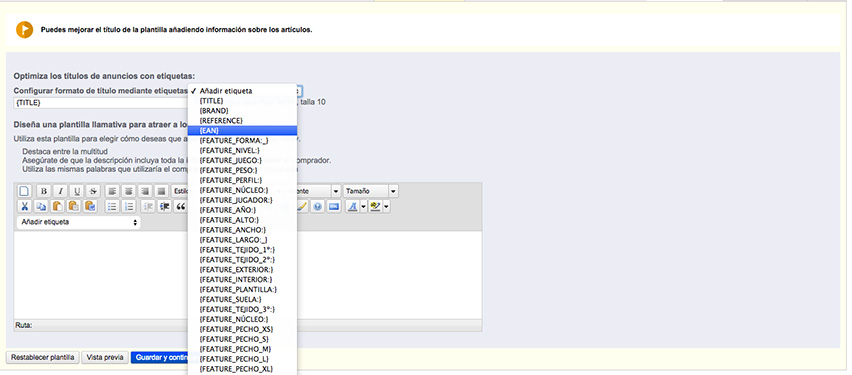The height and width of the screenshot is (375, 852).
Task: Pick {FEATURE_INTERIOR:} from the list
Action: (242, 279)
